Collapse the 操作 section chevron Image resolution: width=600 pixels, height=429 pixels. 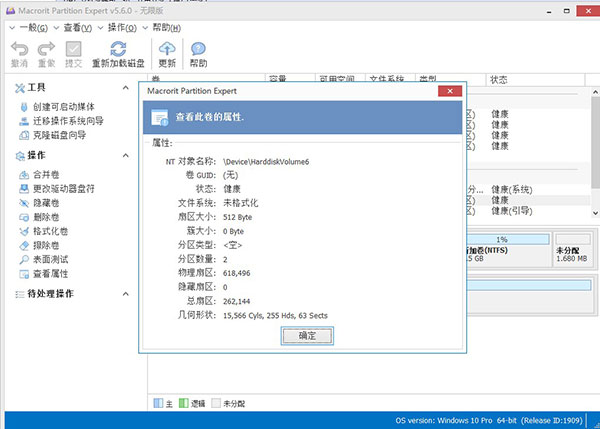tap(126, 155)
